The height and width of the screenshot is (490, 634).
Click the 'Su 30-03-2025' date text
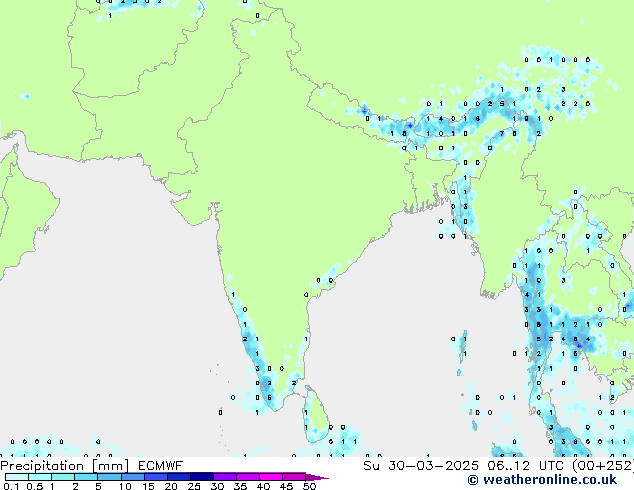[x=421, y=466]
